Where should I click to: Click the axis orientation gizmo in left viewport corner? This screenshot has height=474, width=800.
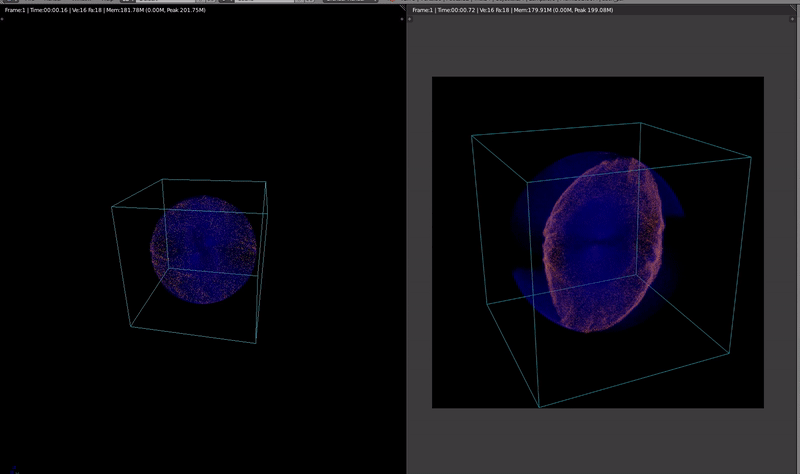[x=14, y=469]
